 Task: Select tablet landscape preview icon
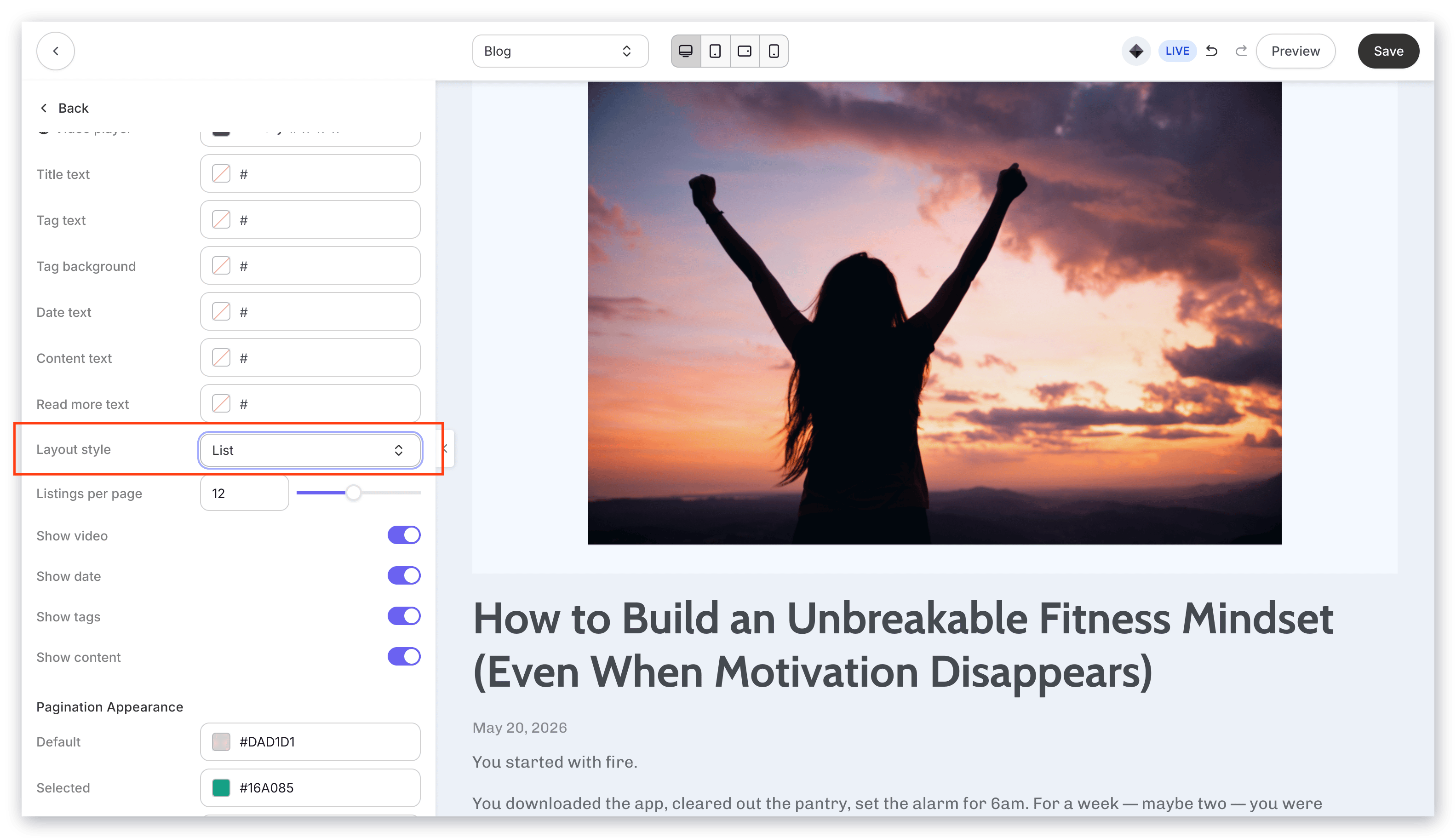click(x=744, y=51)
